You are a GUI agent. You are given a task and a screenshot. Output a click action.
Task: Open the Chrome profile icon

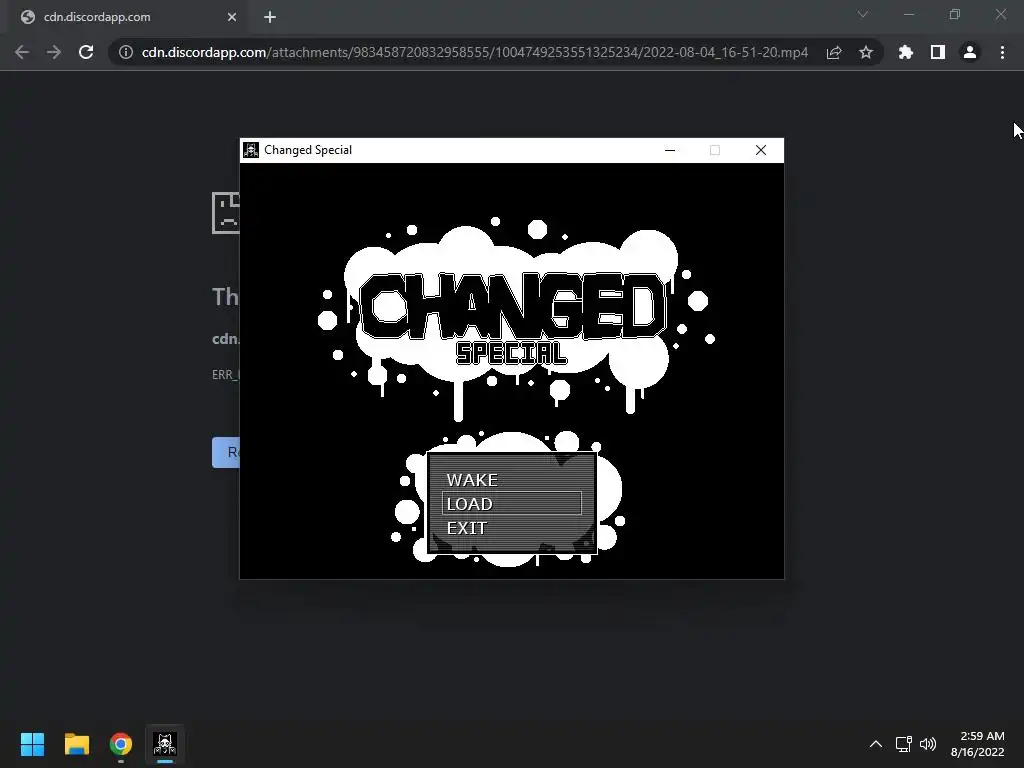pos(970,52)
